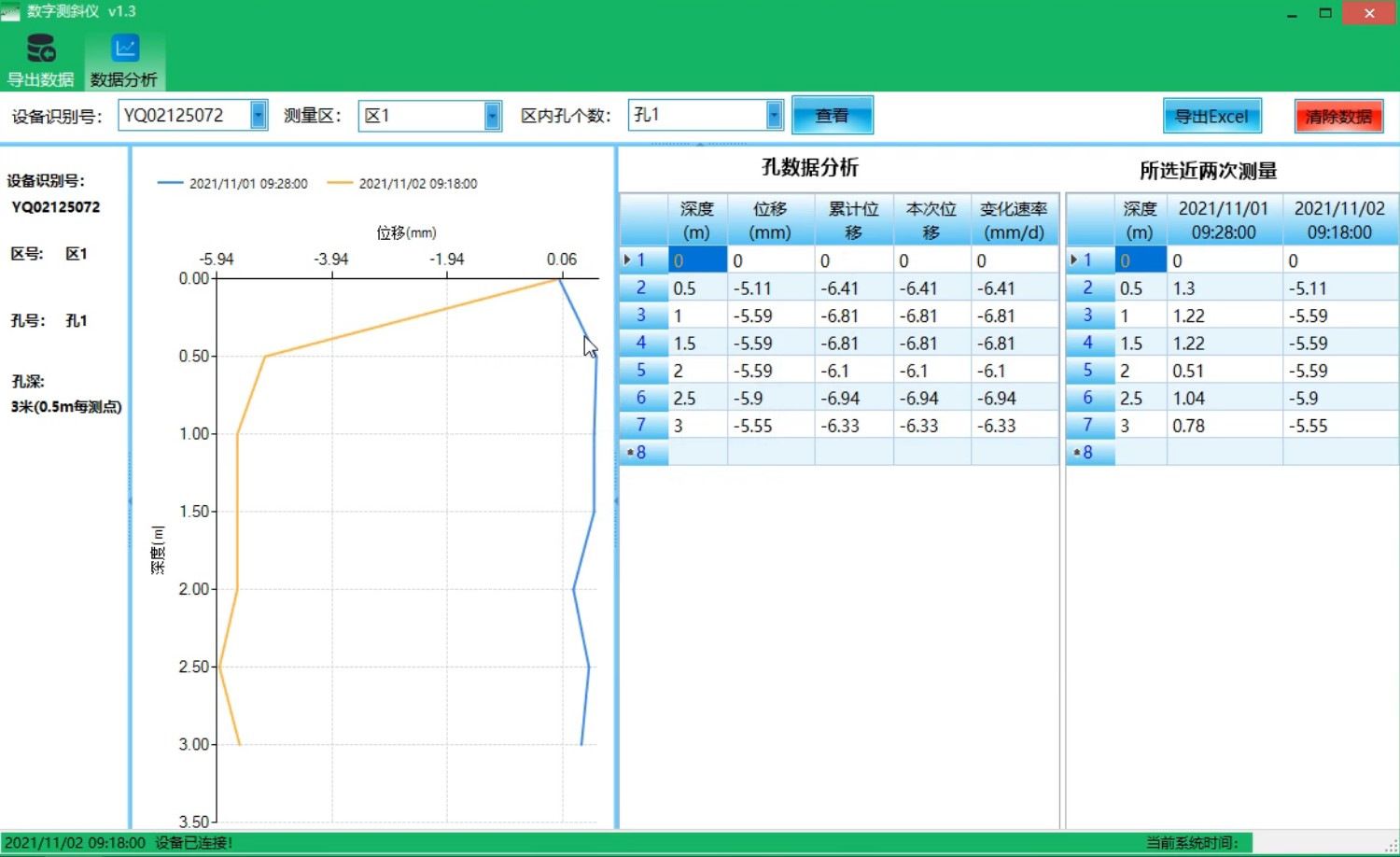The image size is (1400, 857).
Task: Click the 导出数据 database icon
Action: pyautogui.click(x=40, y=49)
